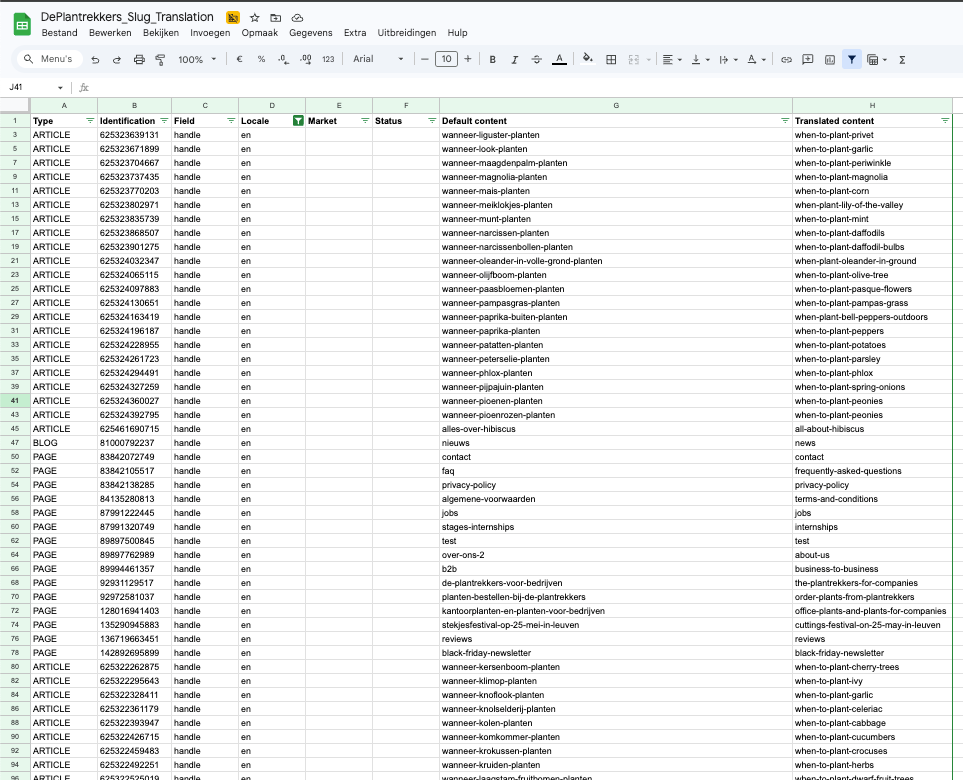963x780 pixels.
Task: Open more number formats (123)
Action: point(328,60)
